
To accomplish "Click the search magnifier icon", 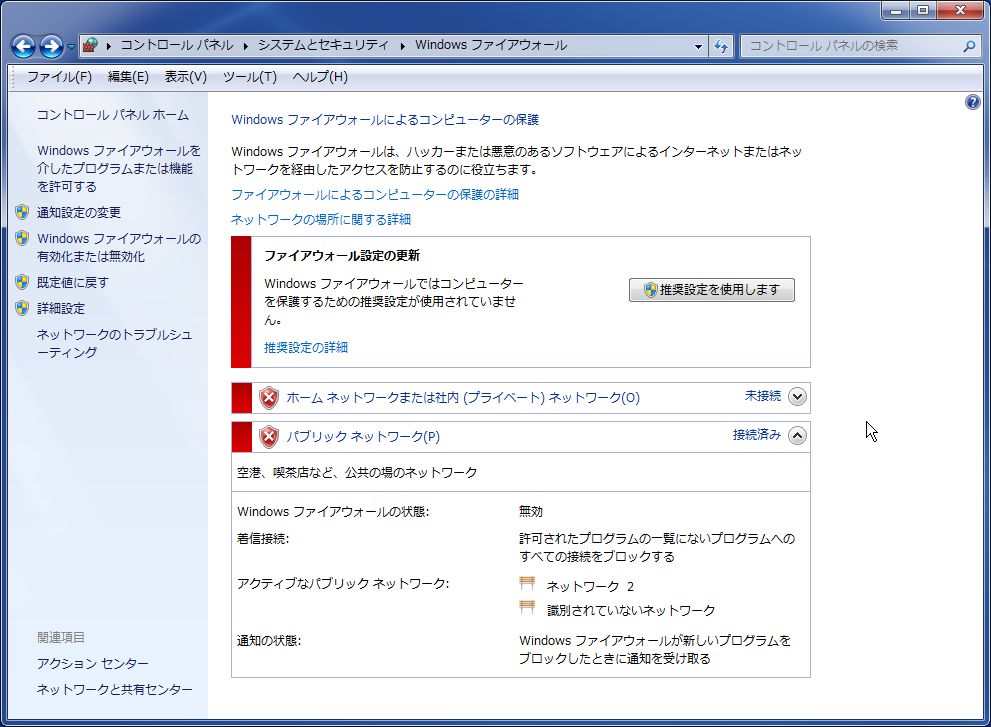I will (969, 46).
